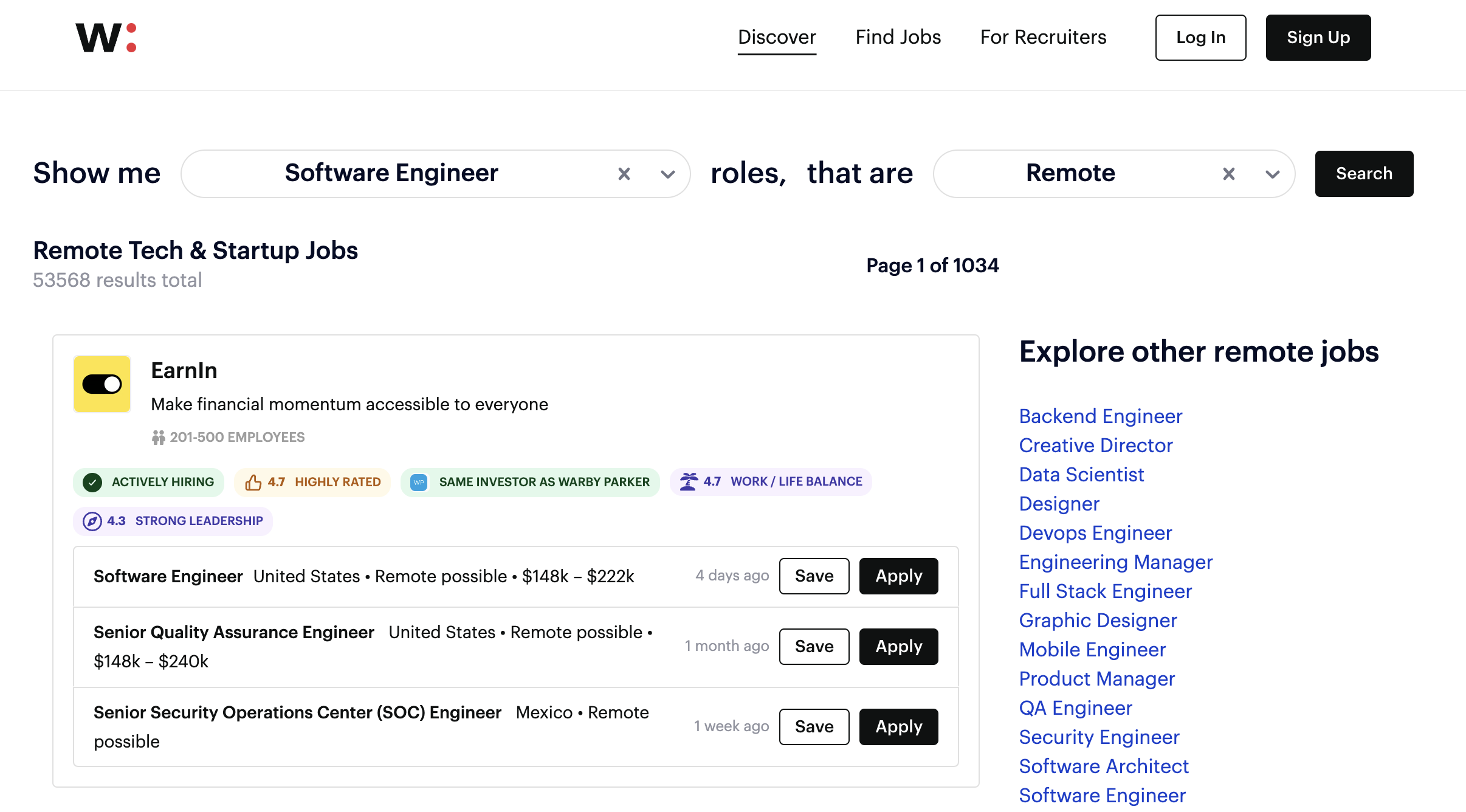
Task: Open the EarnIn company logo
Action: pyautogui.click(x=102, y=384)
